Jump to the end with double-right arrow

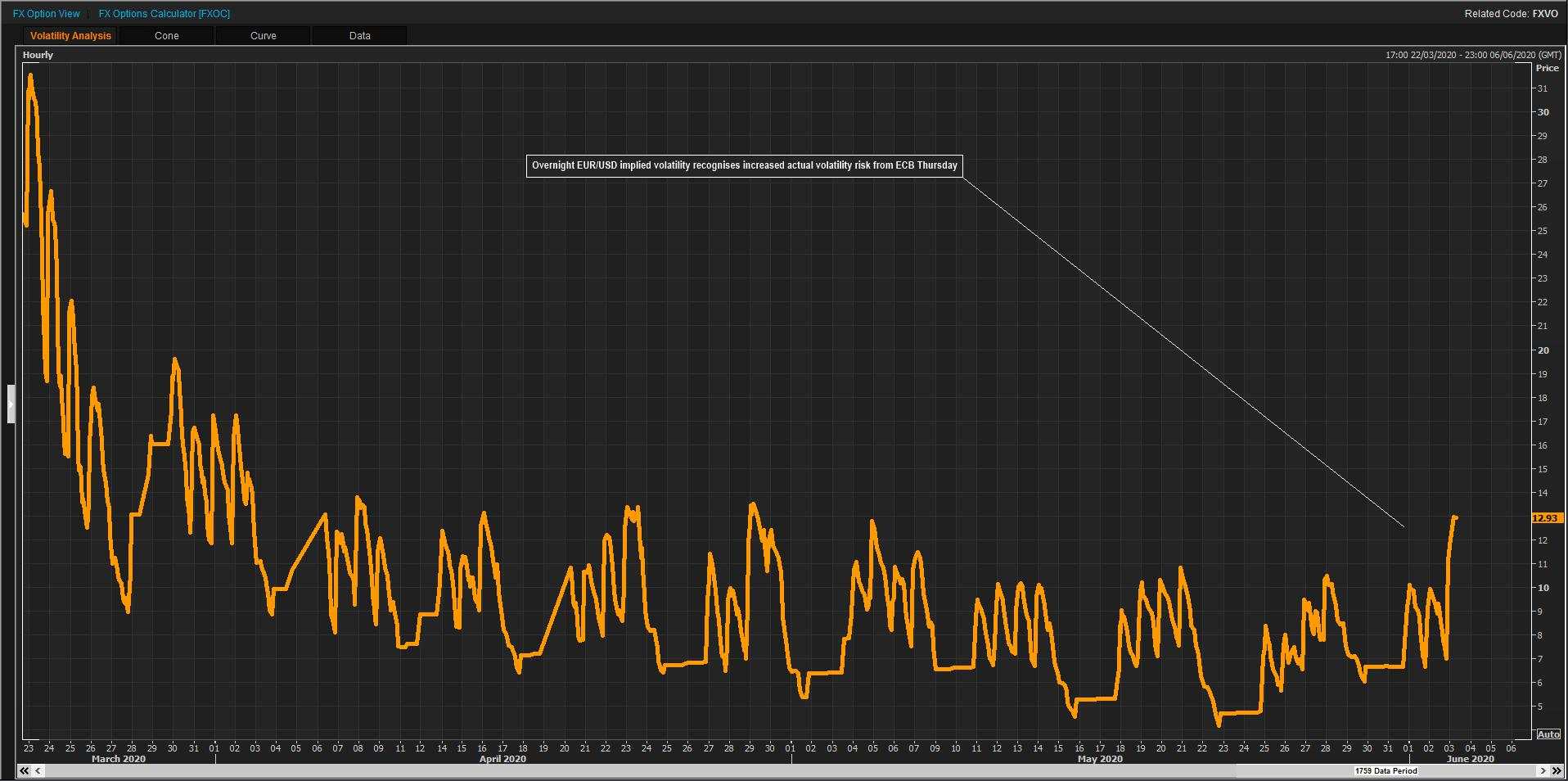[x=1556, y=770]
